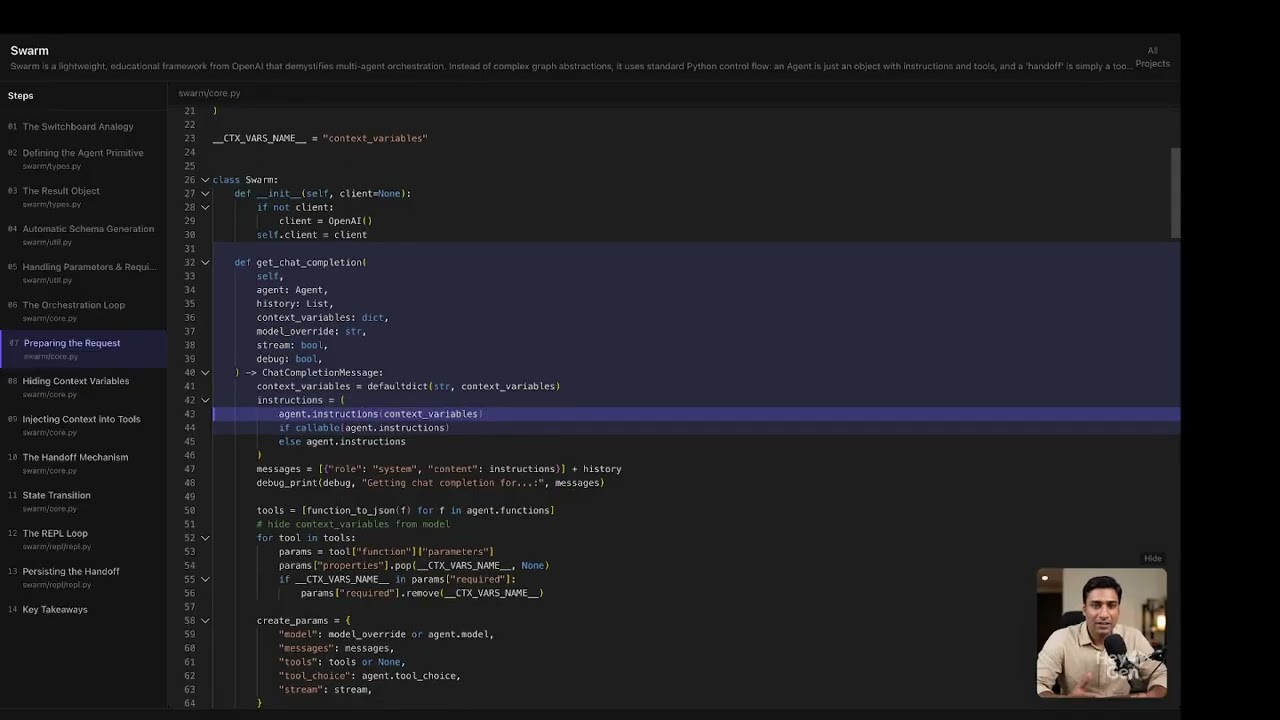Open step 04 Automatic Schema Generation
Screen dimensions: 1280x720
tap(83, 234)
